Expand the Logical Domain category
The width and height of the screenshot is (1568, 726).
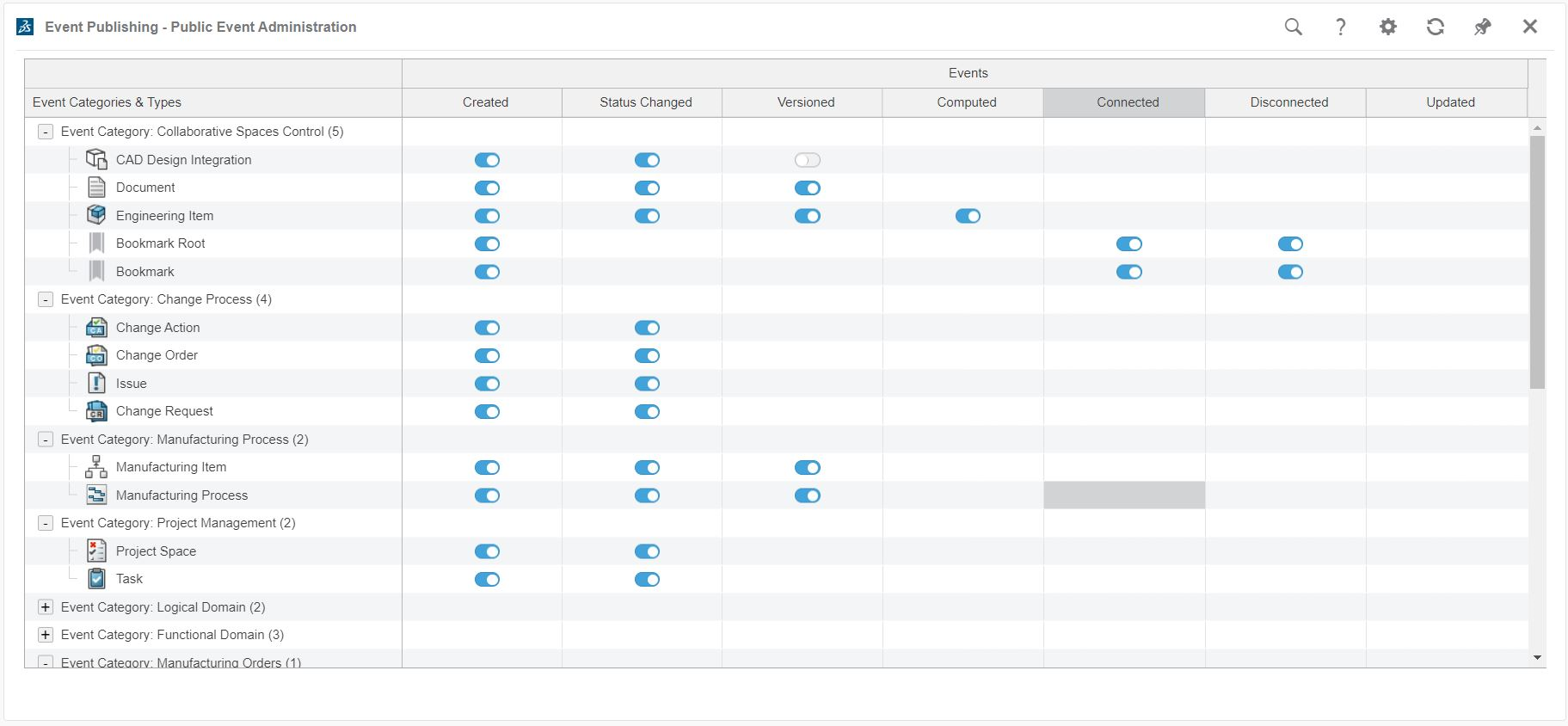pyautogui.click(x=46, y=607)
